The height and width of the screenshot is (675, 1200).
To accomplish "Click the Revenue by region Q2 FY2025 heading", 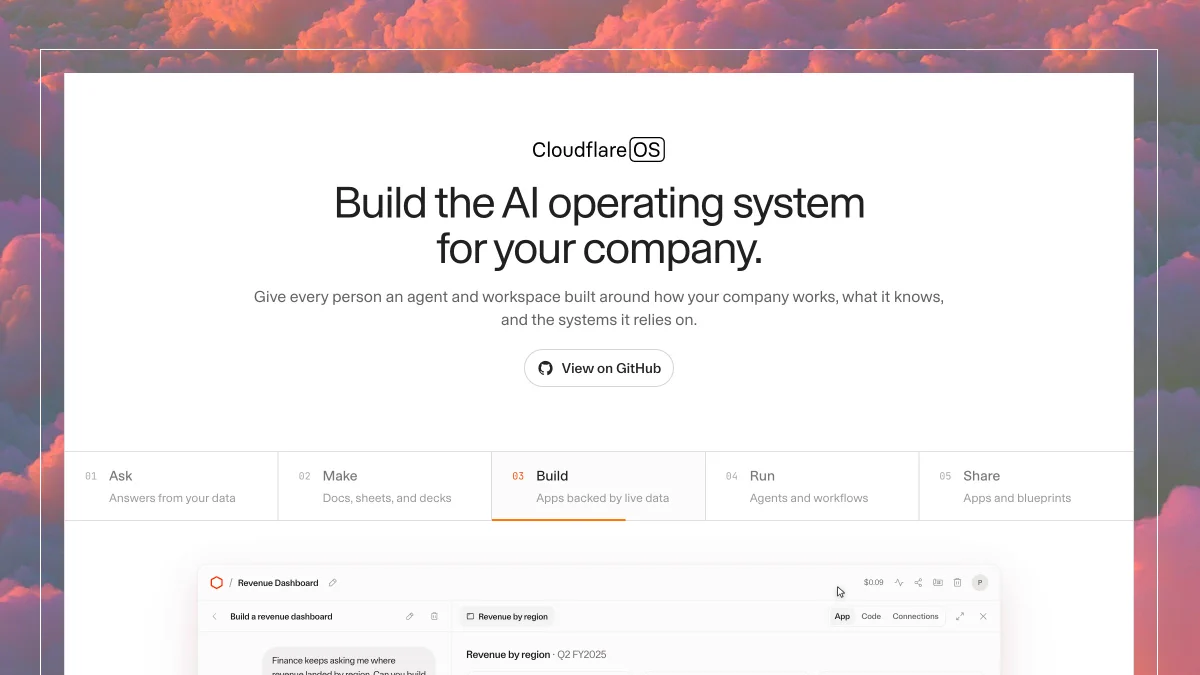I will click(536, 655).
